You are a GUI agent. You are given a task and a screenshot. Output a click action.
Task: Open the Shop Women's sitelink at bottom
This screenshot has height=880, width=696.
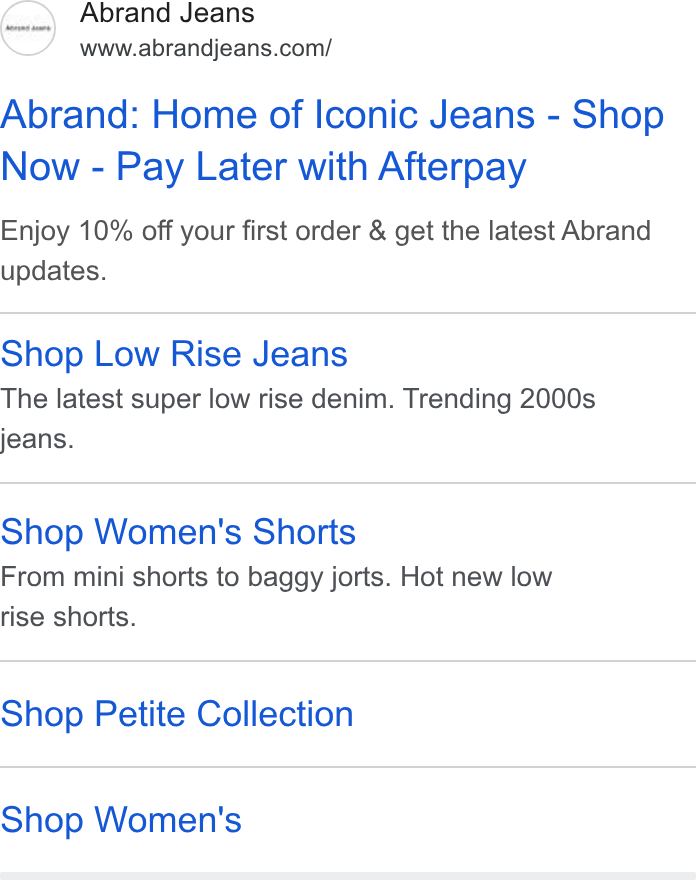click(x=121, y=819)
